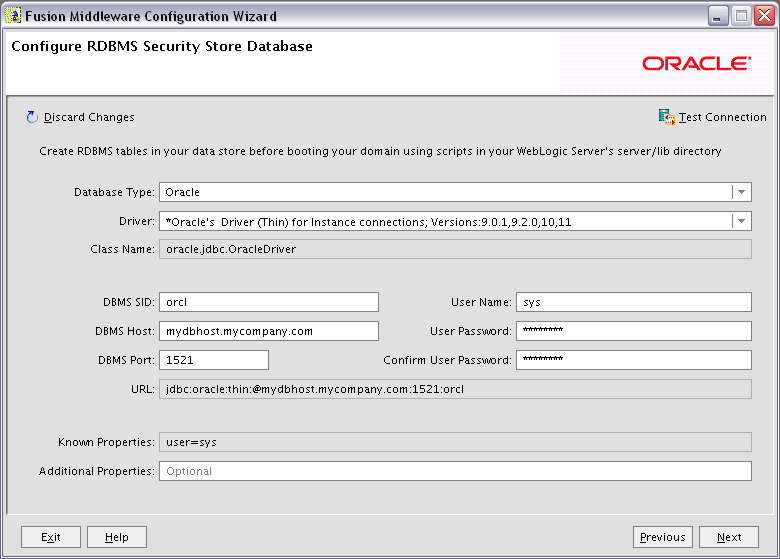Open the Database Type dropdown arrow

click(741, 192)
